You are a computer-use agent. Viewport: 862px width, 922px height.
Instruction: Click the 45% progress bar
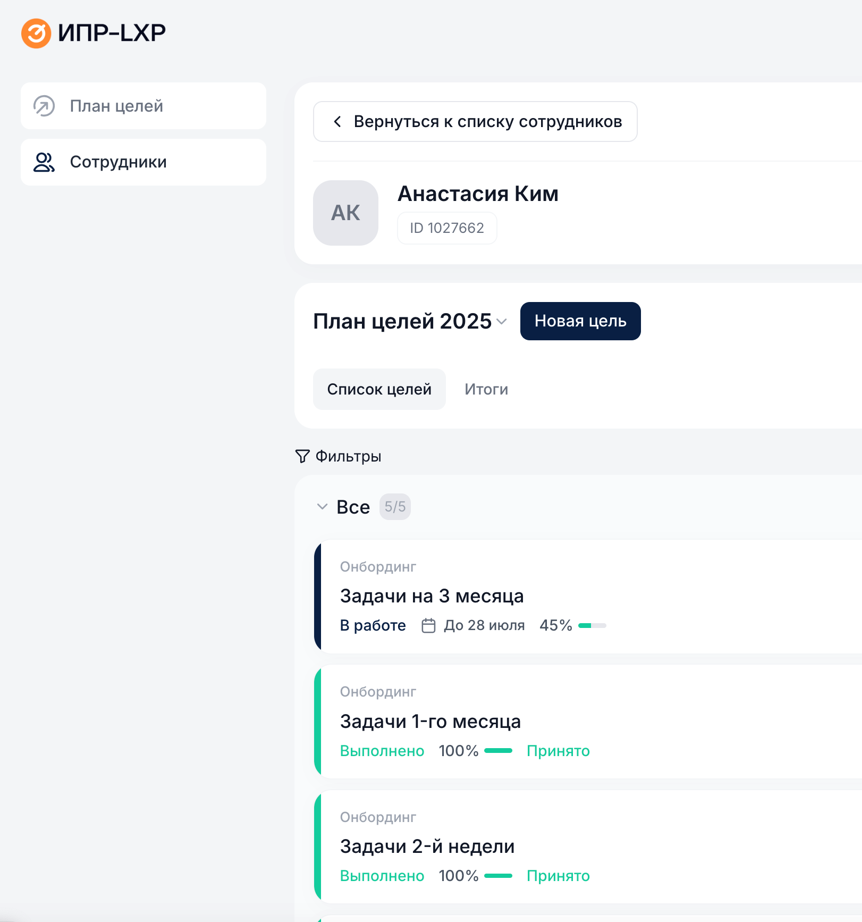[x=592, y=626]
